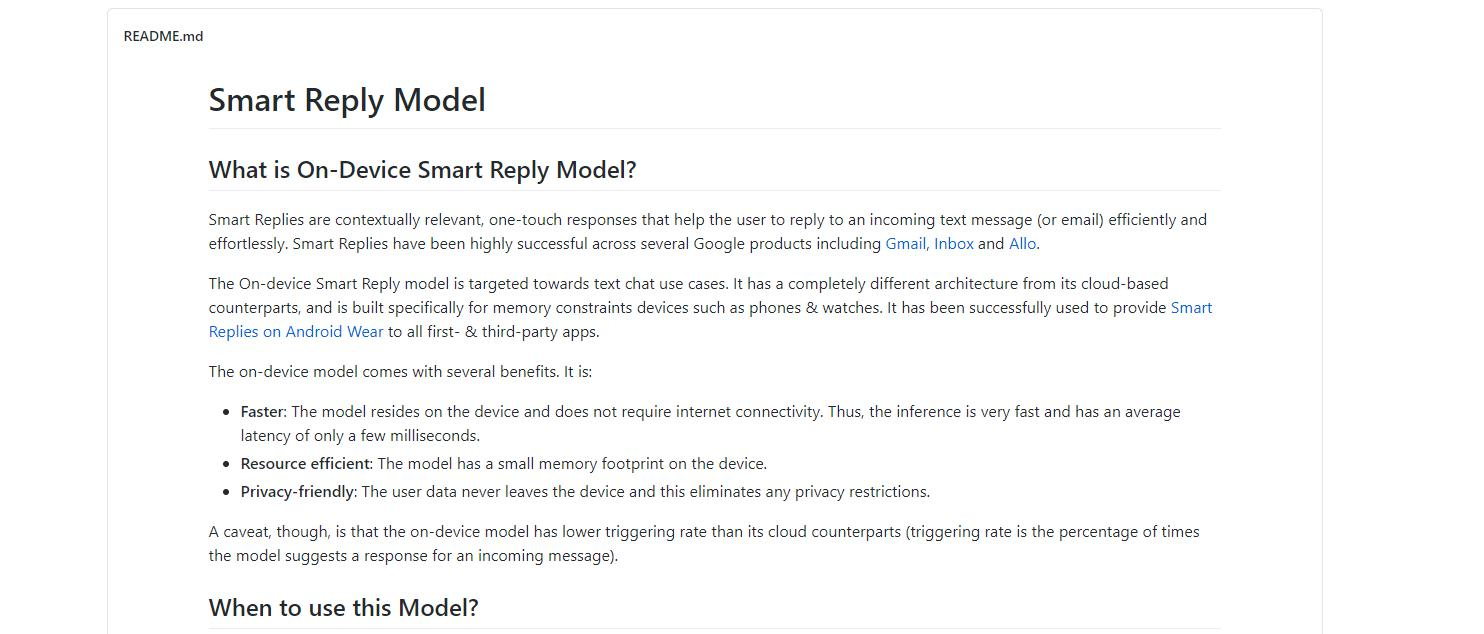Click the Smart Reply Model main heading
Image resolution: width=1484 pixels, height=634 pixels.
[x=347, y=100]
